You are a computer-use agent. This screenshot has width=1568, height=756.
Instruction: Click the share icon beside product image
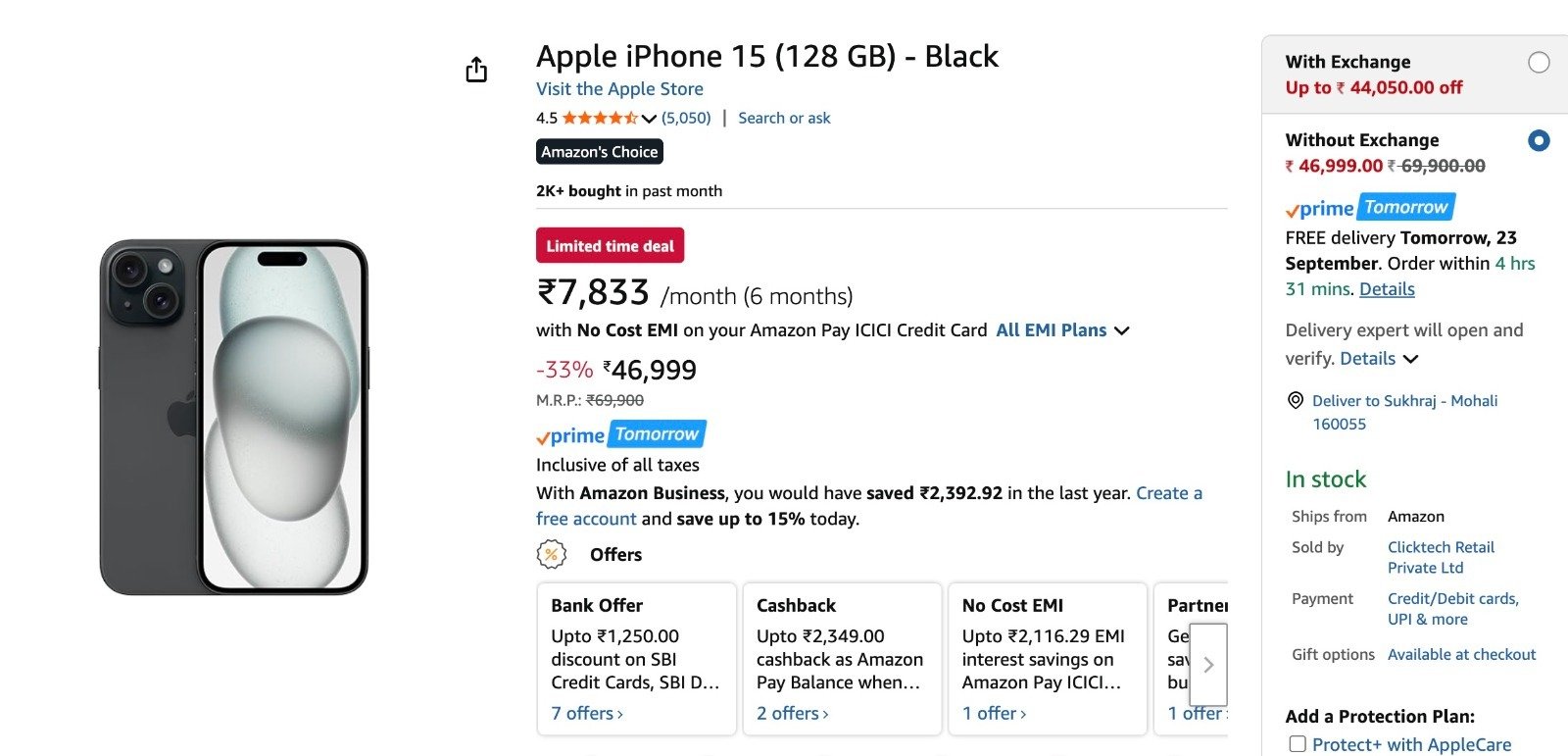tap(476, 70)
